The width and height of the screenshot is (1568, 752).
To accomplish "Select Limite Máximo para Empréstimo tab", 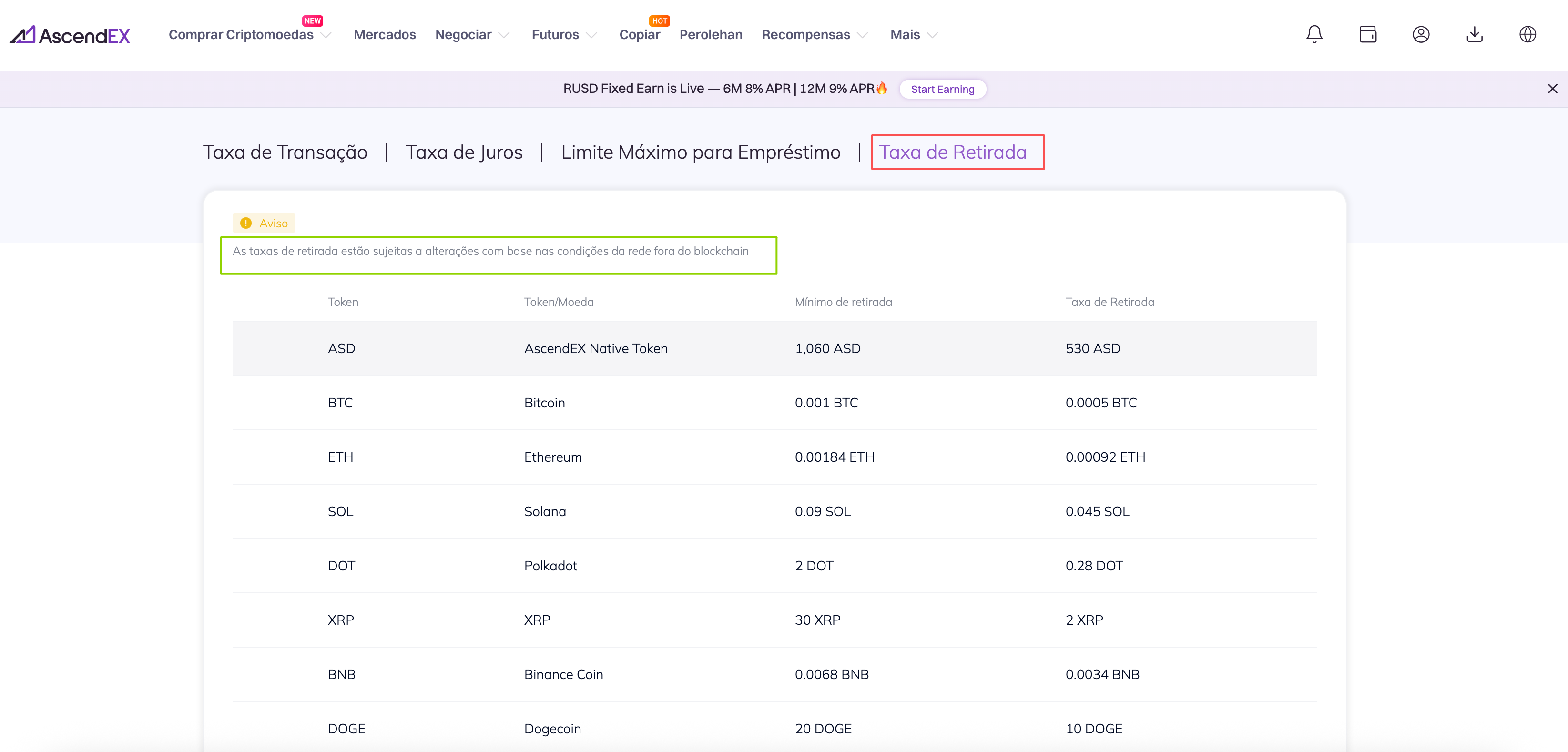I will [x=700, y=152].
